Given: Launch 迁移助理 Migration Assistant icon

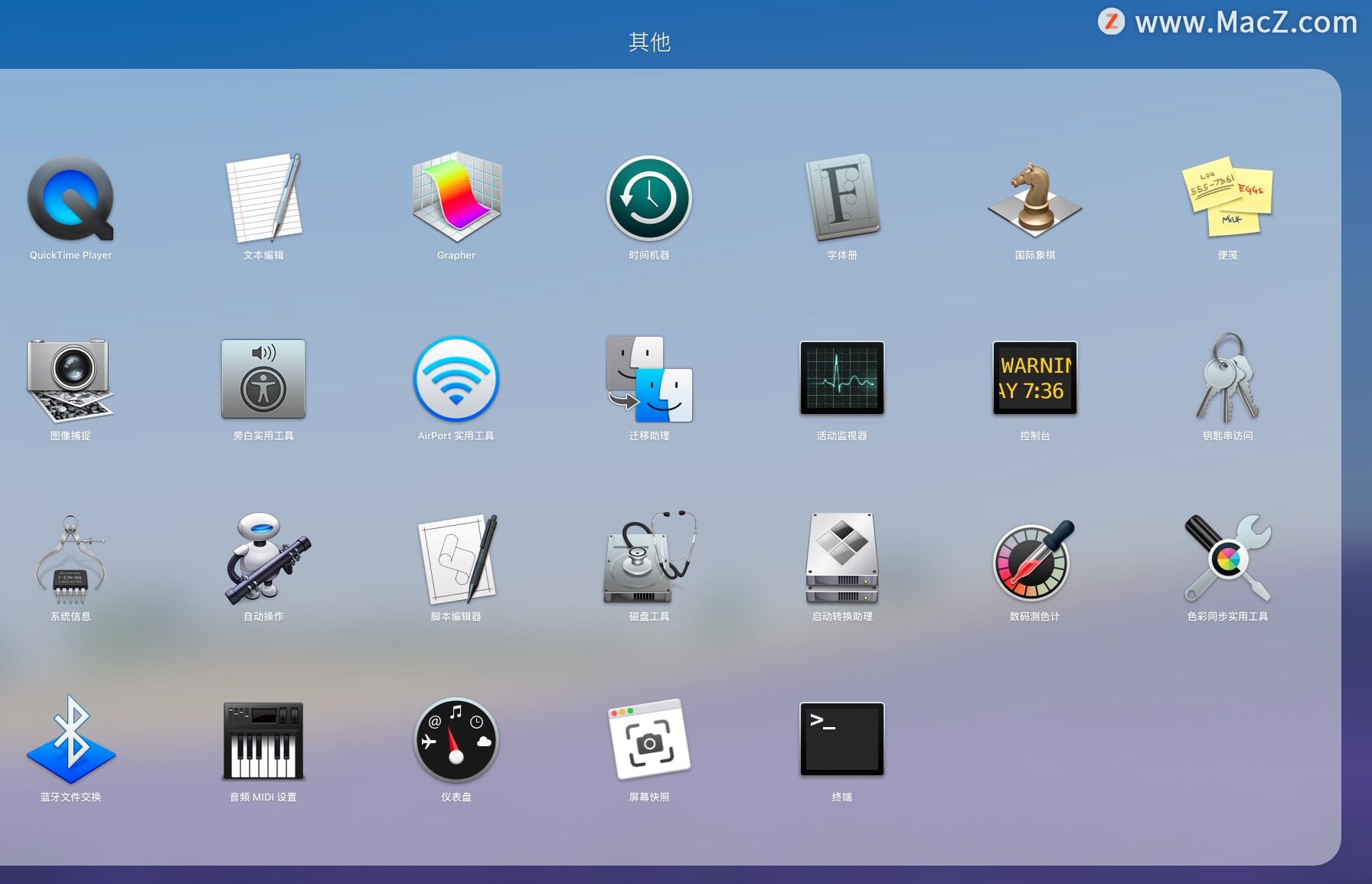Looking at the screenshot, I should [x=649, y=379].
